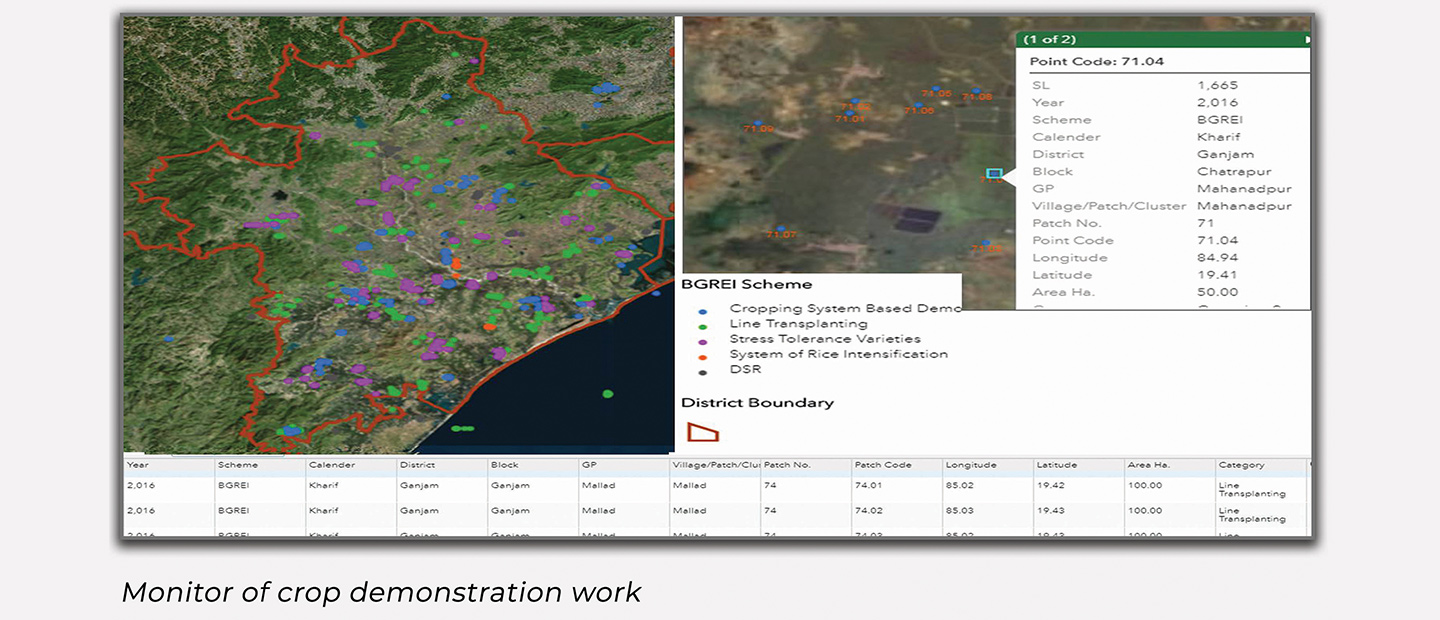Viewport: 1440px width, 620px height.
Task: Click the blue Cropping System legend dot
Action: coord(703,312)
